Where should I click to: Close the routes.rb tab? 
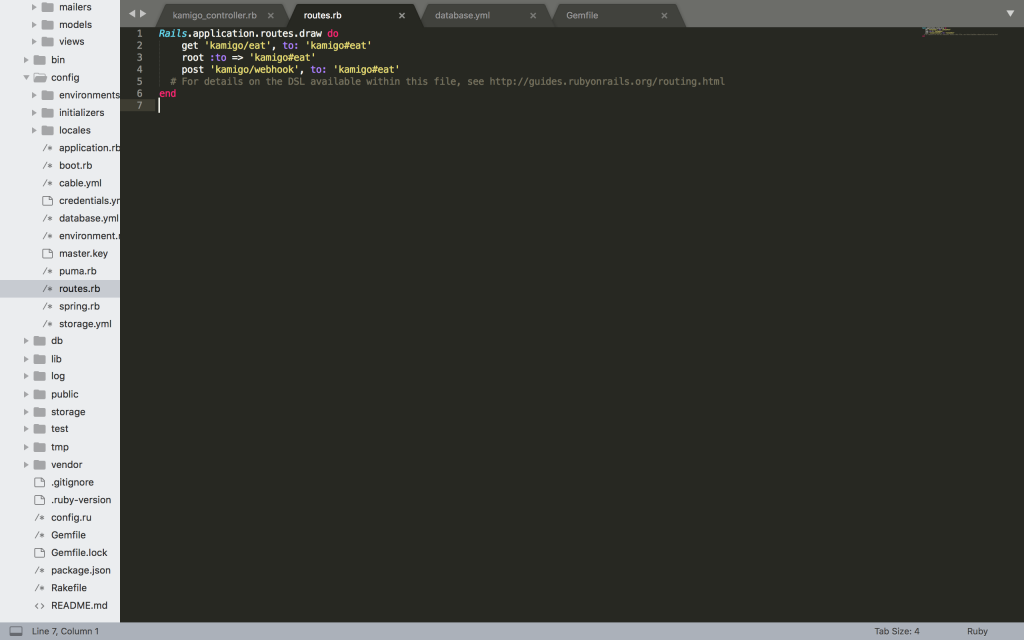pyautogui.click(x=402, y=16)
